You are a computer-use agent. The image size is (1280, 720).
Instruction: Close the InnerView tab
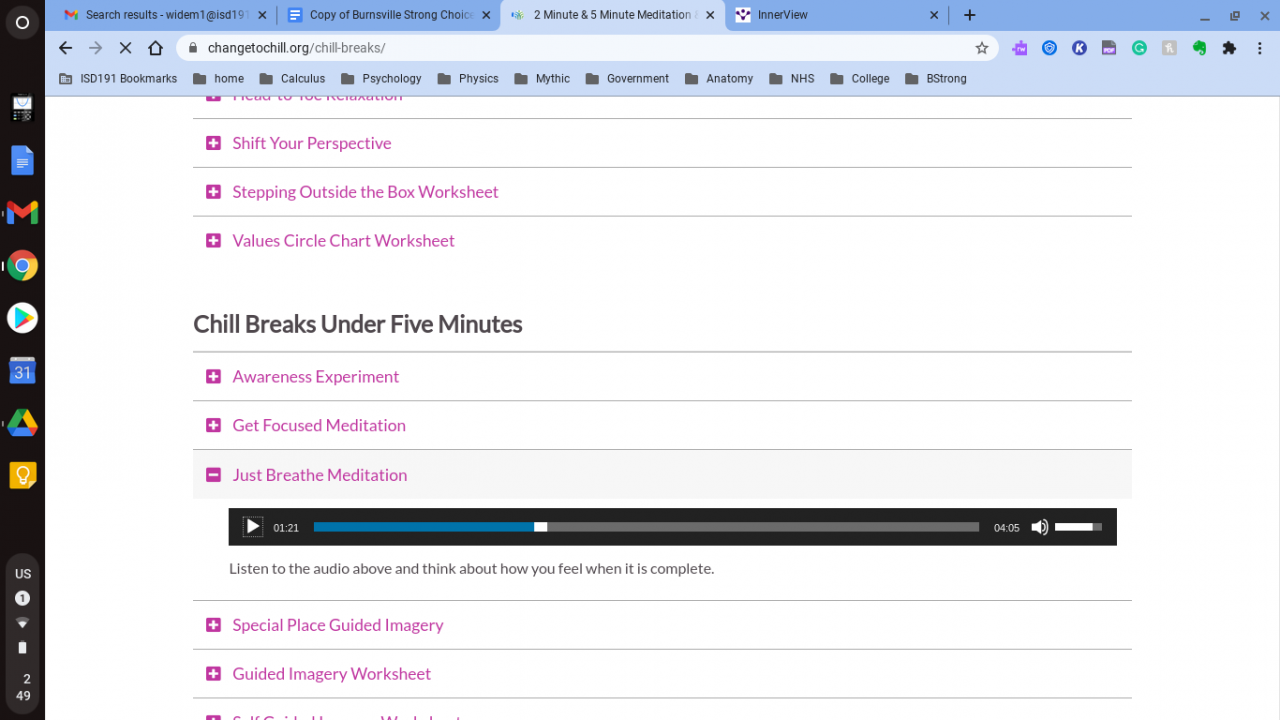coord(934,15)
